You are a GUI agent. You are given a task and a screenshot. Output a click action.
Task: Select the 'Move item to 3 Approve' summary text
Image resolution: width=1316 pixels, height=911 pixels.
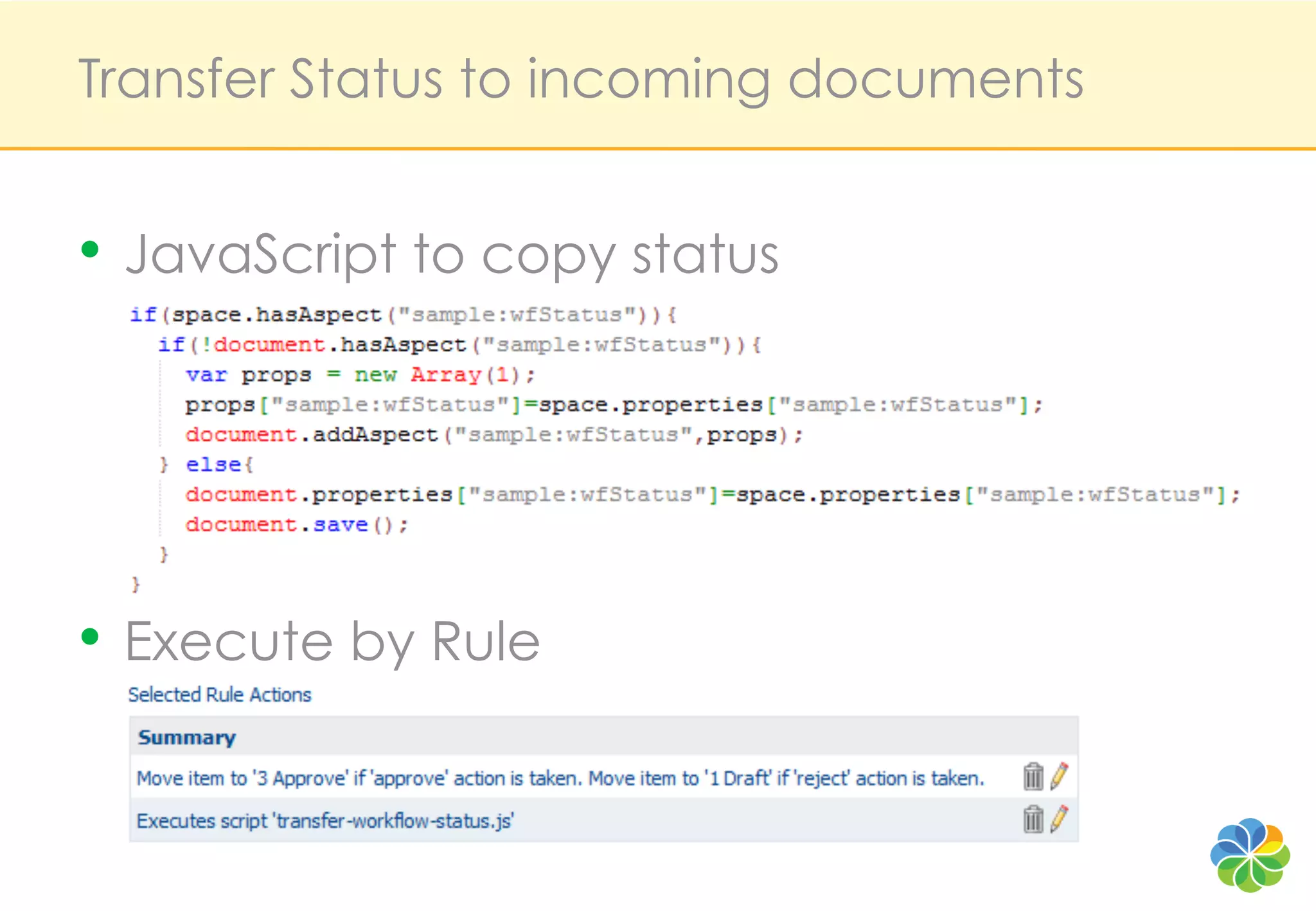point(559,779)
